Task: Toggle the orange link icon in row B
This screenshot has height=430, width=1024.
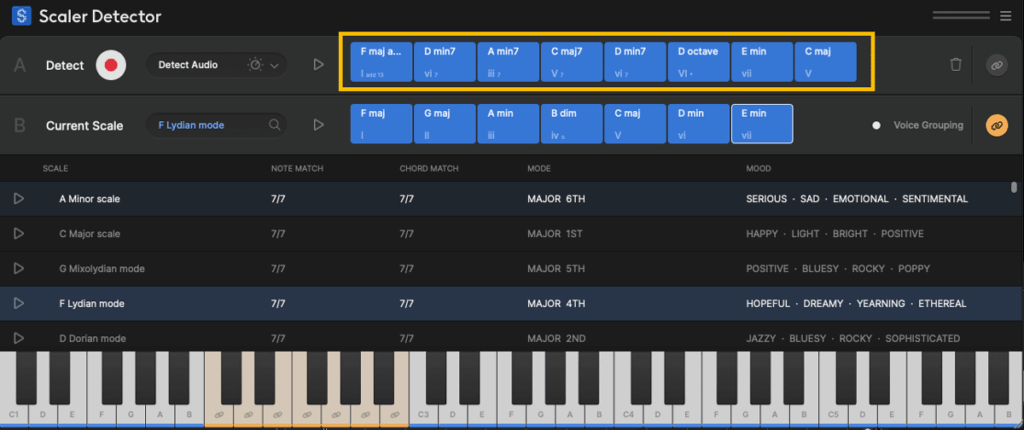Action: [996, 125]
